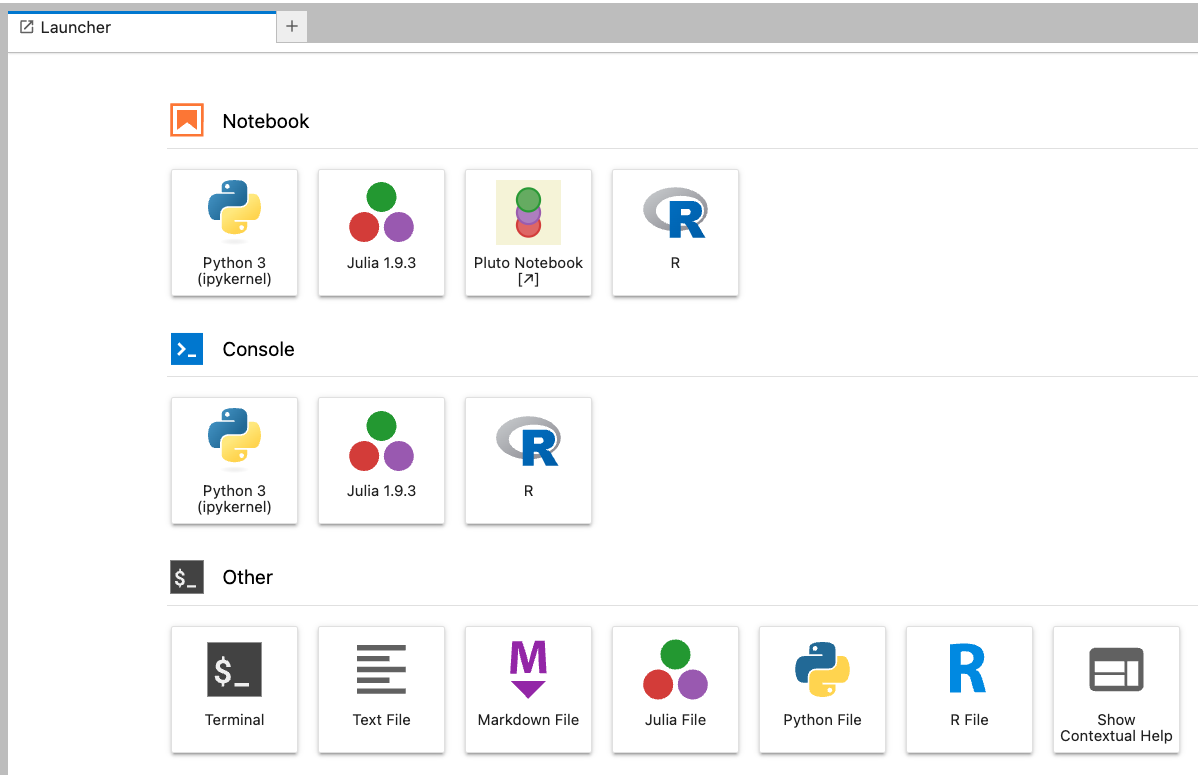Image resolution: width=1198 pixels, height=775 pixels.
Task: Click the Console section prompt icon
Action: coord(187,349)
